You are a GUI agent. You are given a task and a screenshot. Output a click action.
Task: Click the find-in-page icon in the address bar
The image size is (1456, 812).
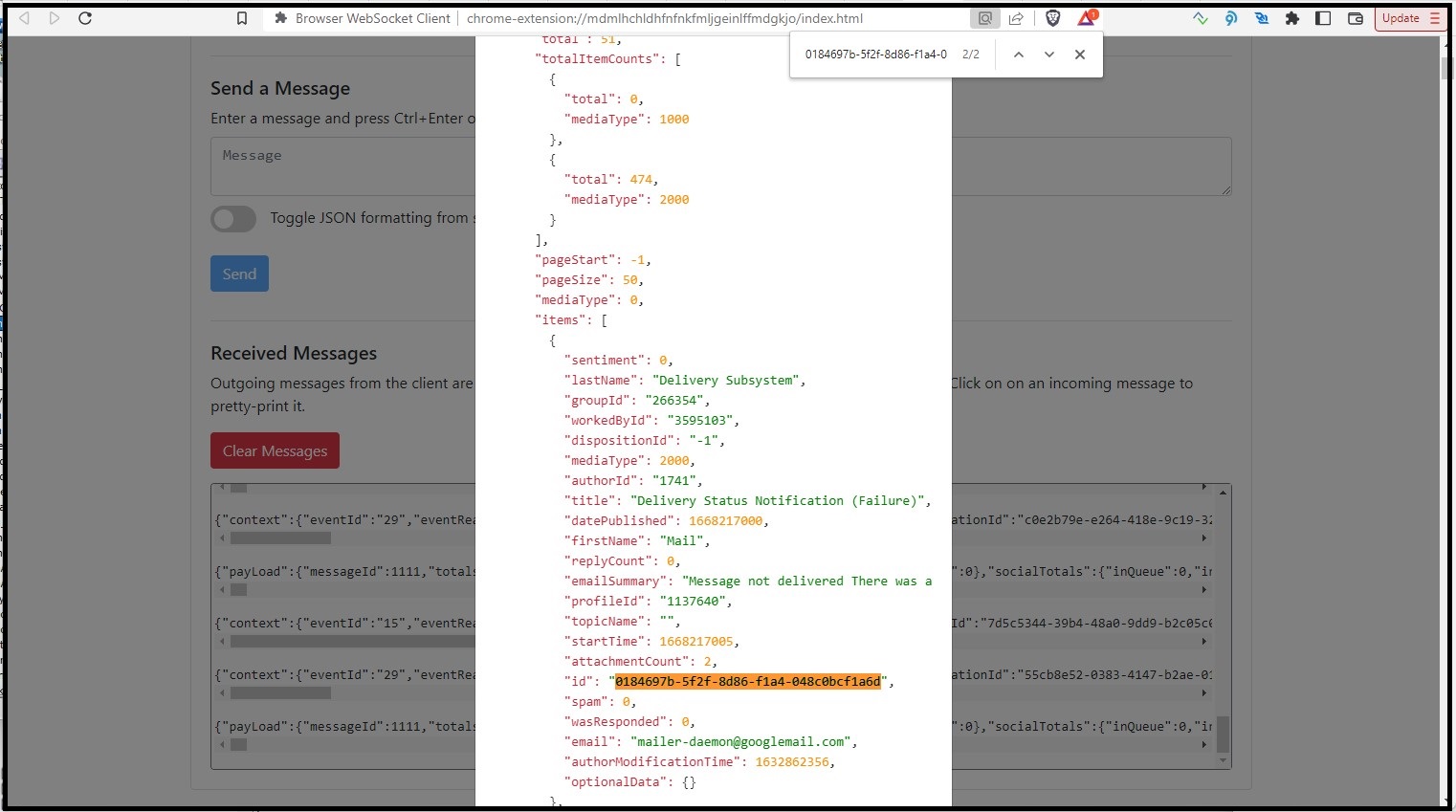984,18
